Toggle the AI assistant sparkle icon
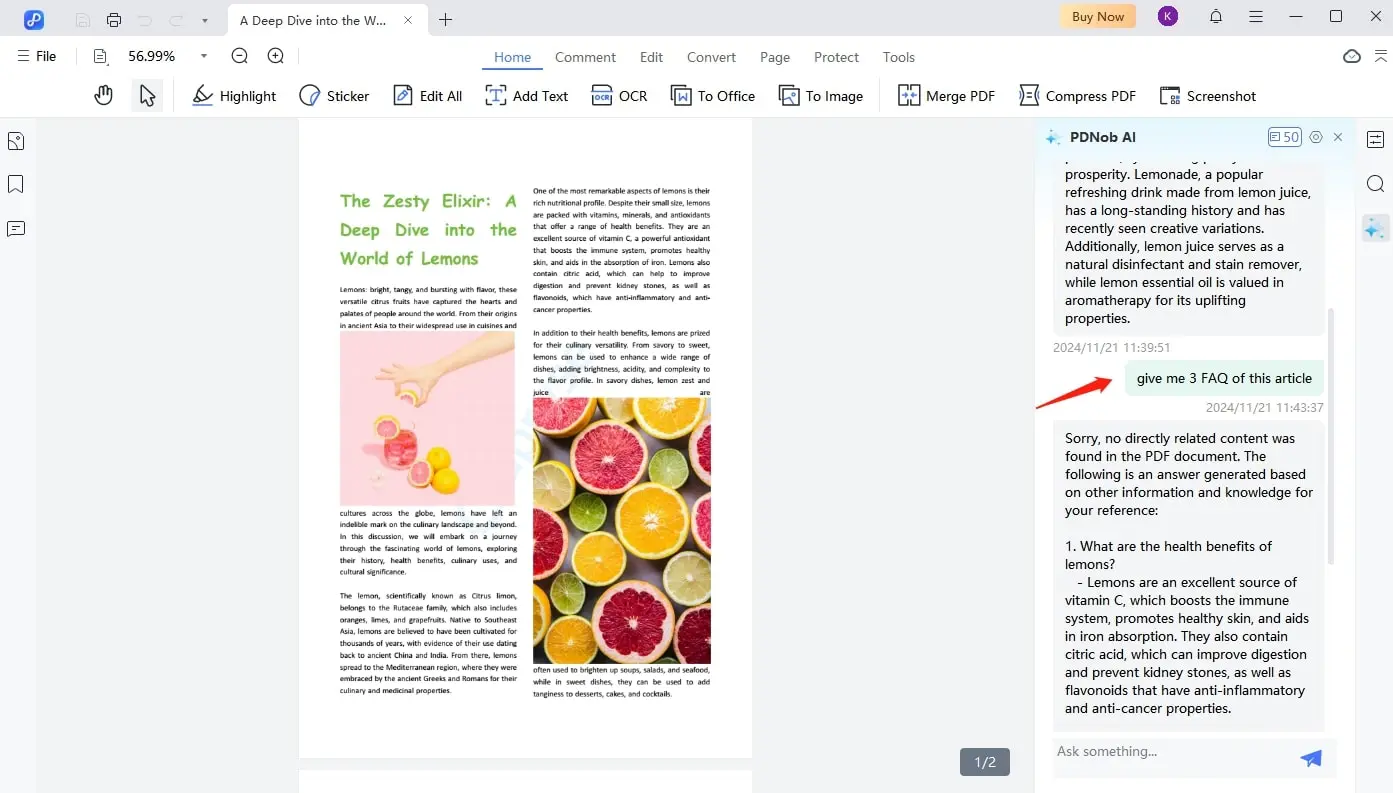The image size is (1393, 793). click(1375, 228)
